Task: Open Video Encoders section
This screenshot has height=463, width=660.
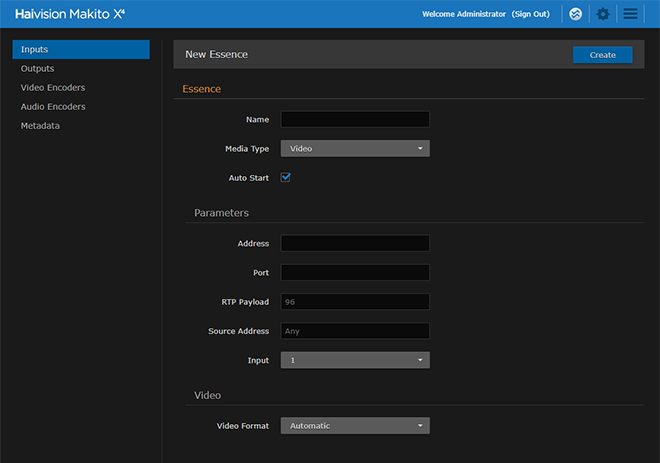Action: coord(53,88)
